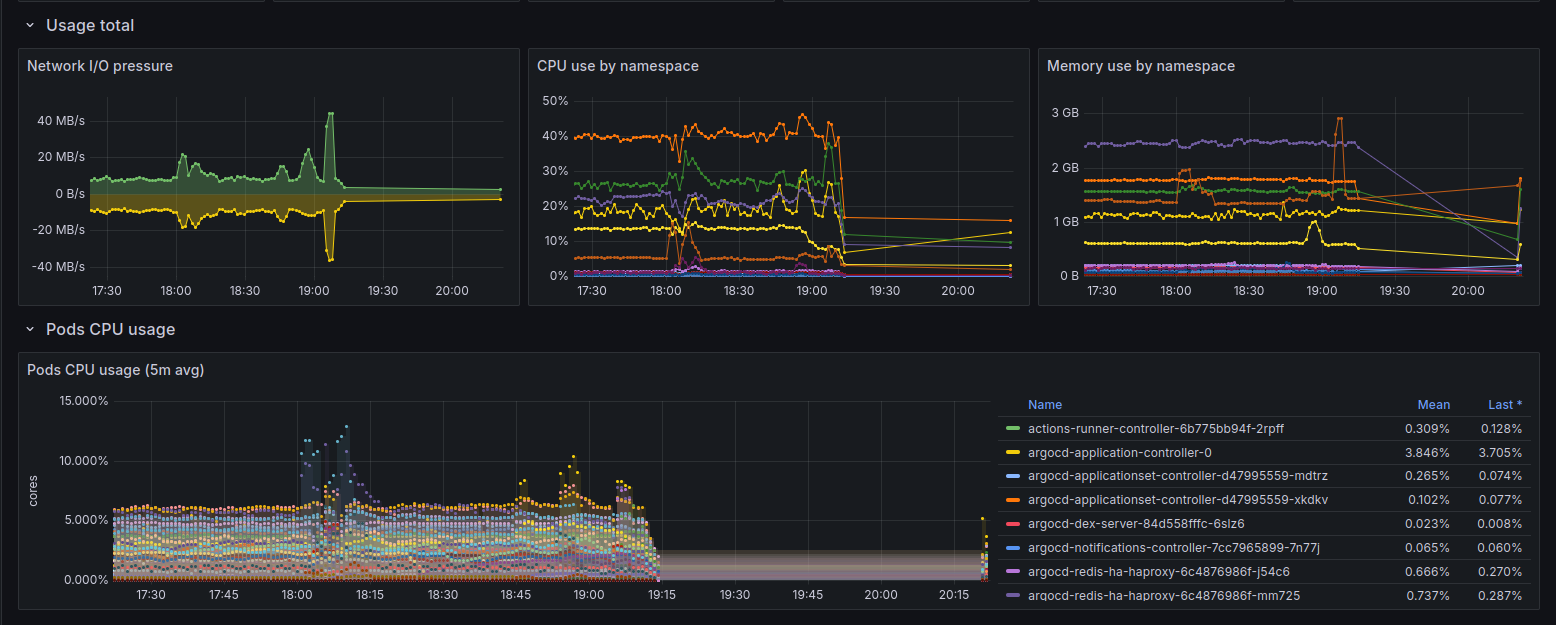Click the red swatch beside argocd-dex-server
The image size is (1556, 625).
tap(1013, 524)
